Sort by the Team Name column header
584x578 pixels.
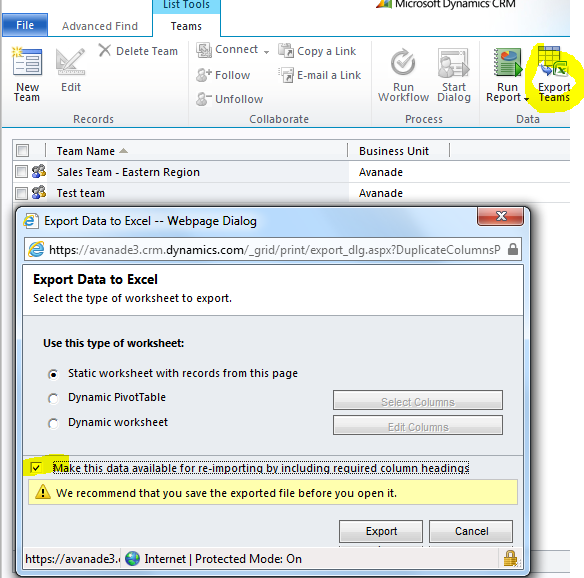(86, 151)
